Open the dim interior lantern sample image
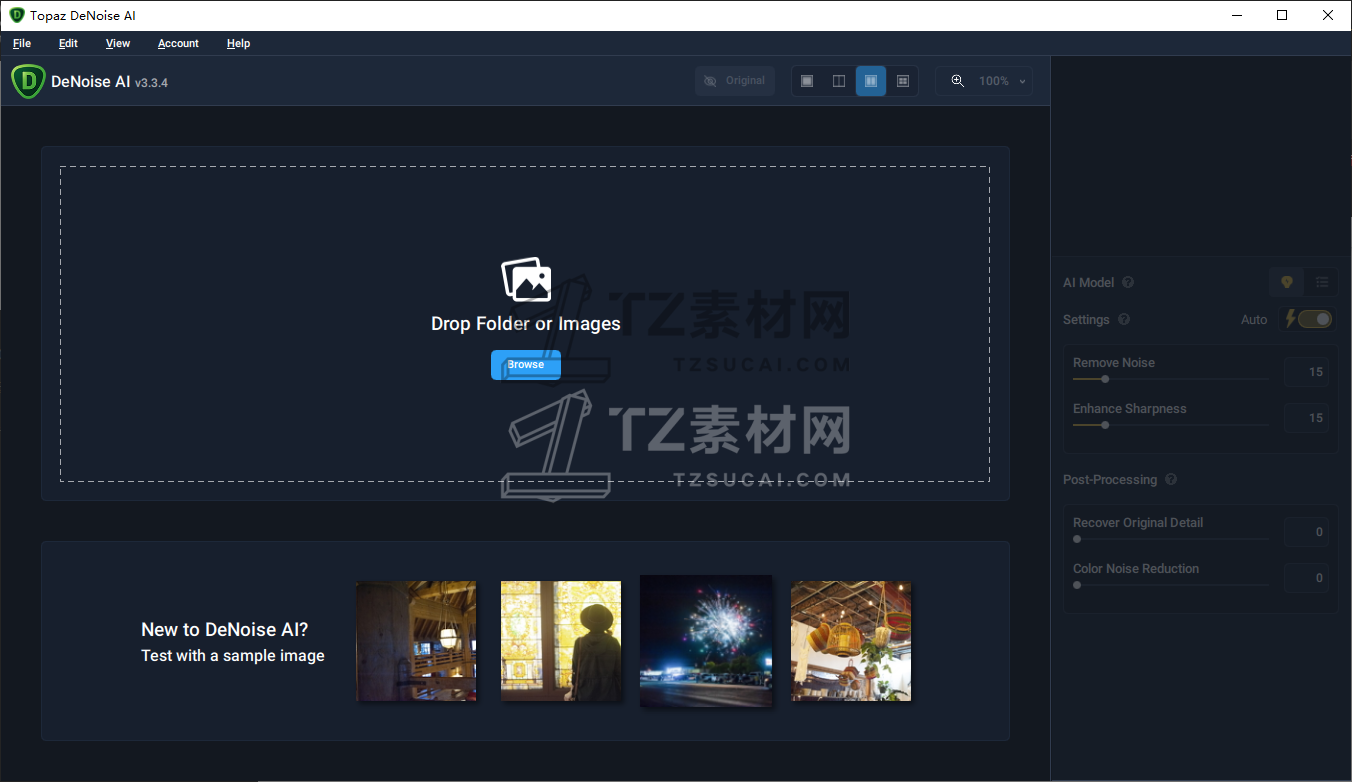The height and width of the screenshot is (782, 1352). pos(416,641)
